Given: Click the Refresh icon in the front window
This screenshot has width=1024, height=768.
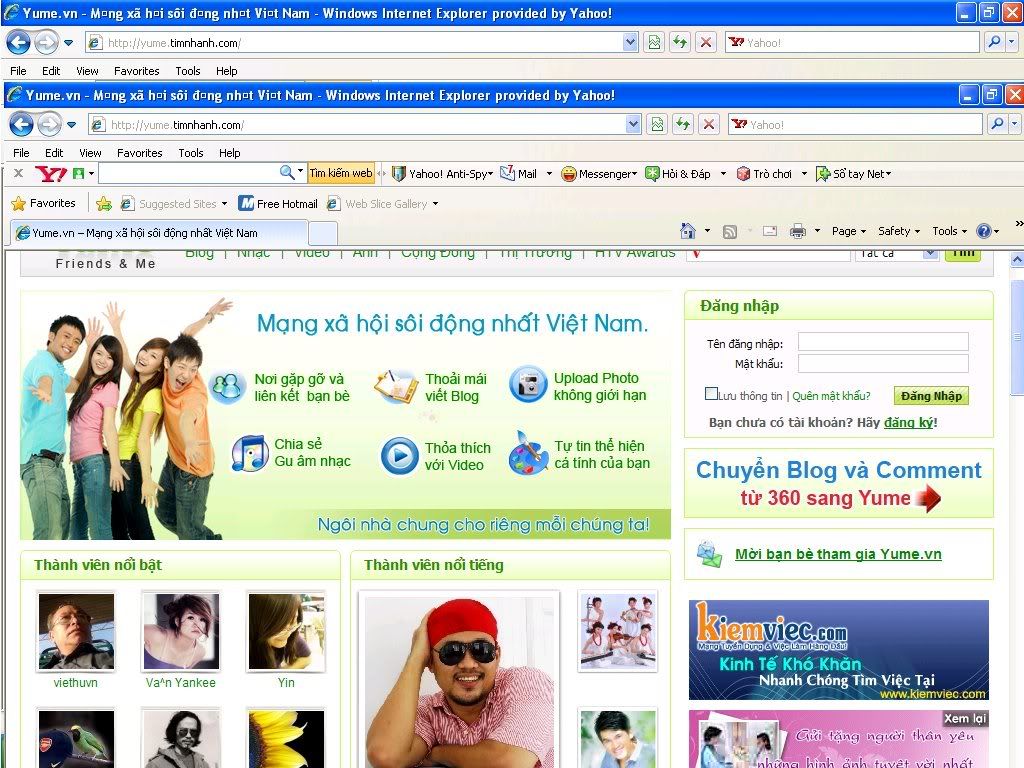Looking at the screenshot, I should pyautogui.click(x=683, y=124).
